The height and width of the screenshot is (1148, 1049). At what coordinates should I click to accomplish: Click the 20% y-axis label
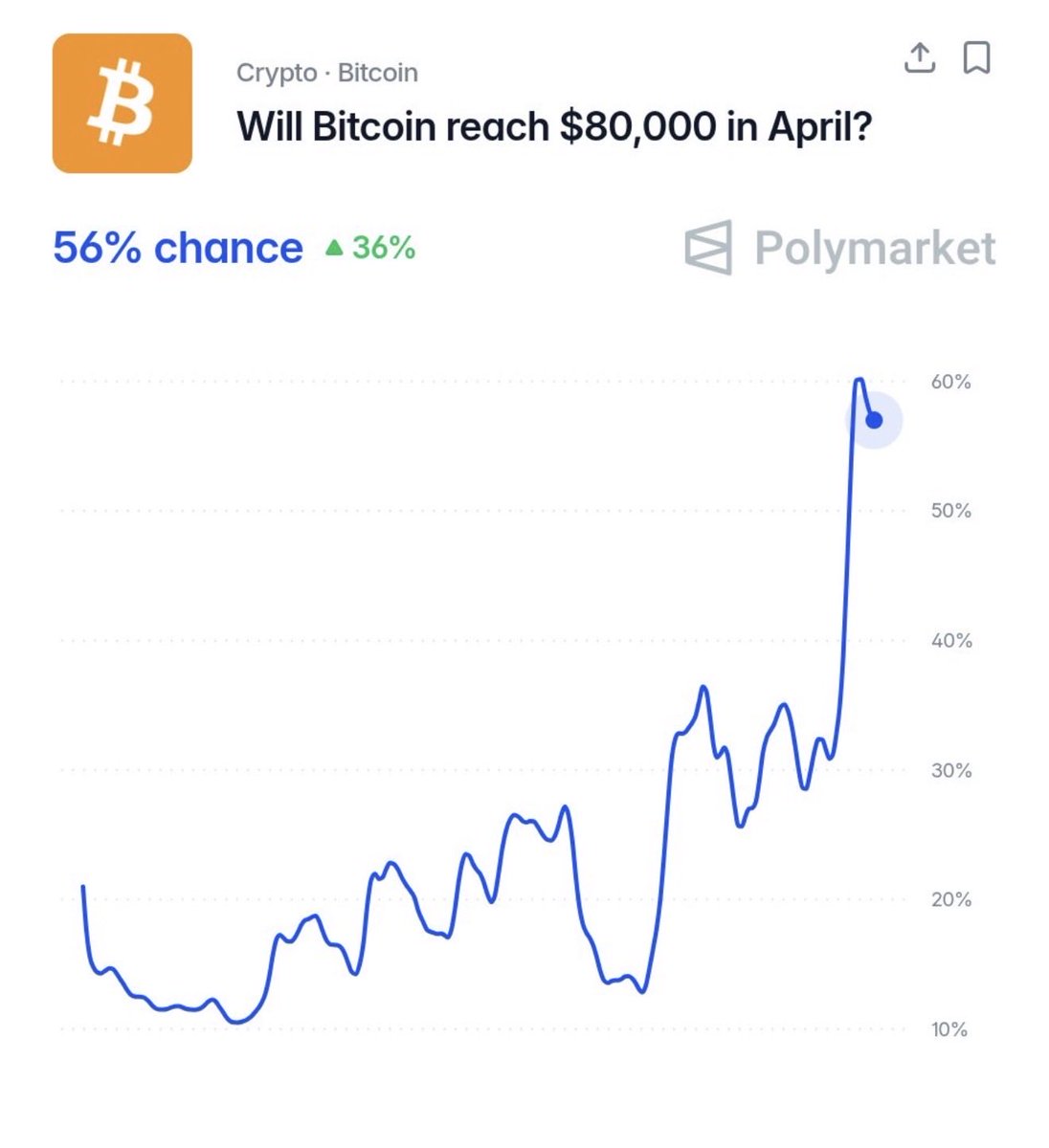950,899
